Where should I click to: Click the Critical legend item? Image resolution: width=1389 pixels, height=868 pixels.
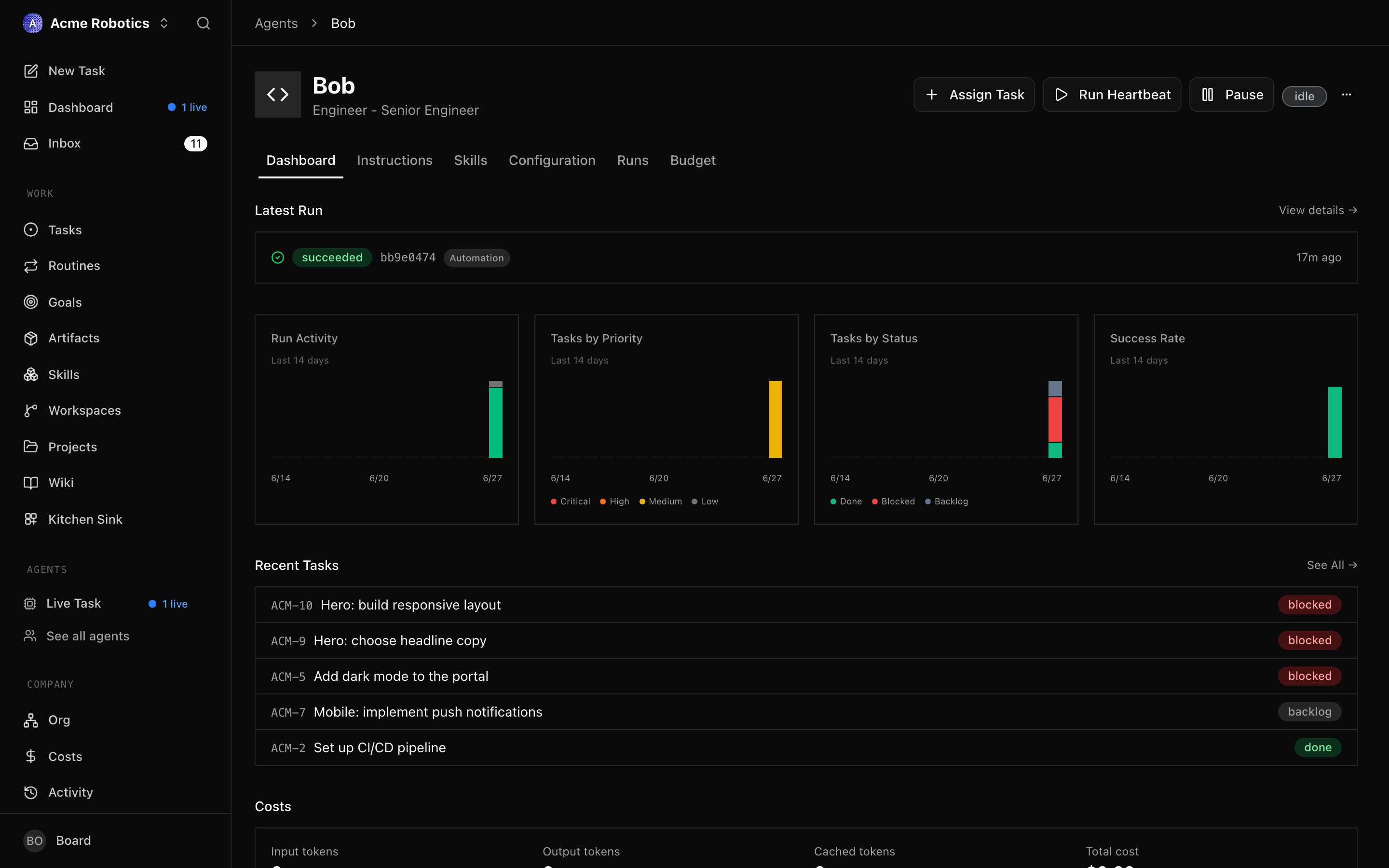pos(571,501)
